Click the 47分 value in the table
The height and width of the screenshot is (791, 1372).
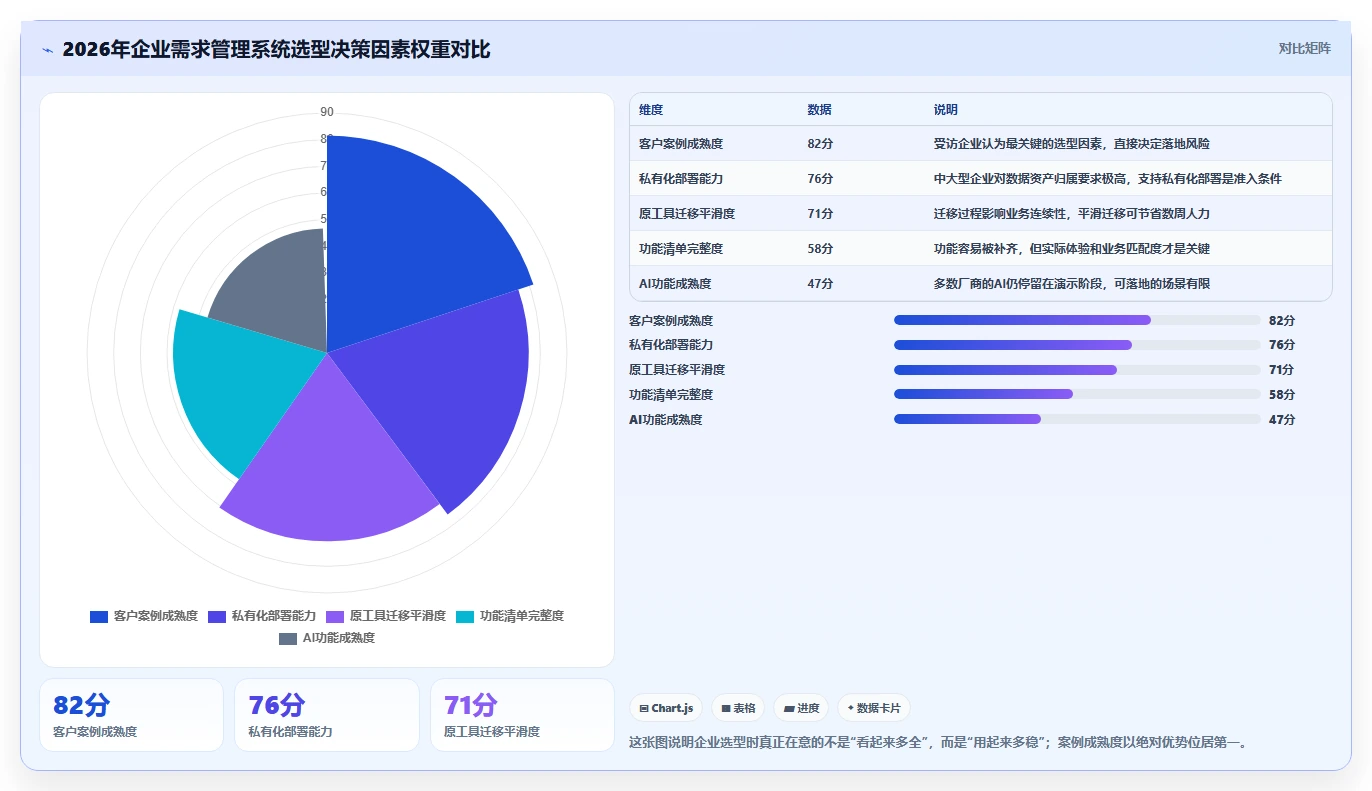820,284
